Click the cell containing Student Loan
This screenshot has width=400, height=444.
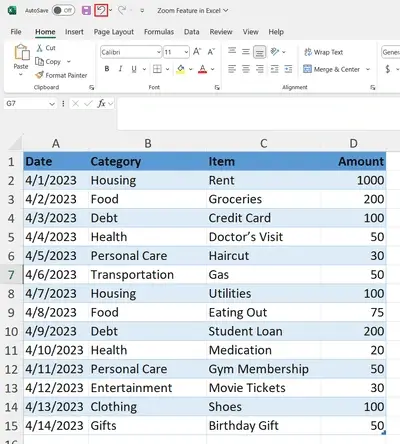[264, 331]
